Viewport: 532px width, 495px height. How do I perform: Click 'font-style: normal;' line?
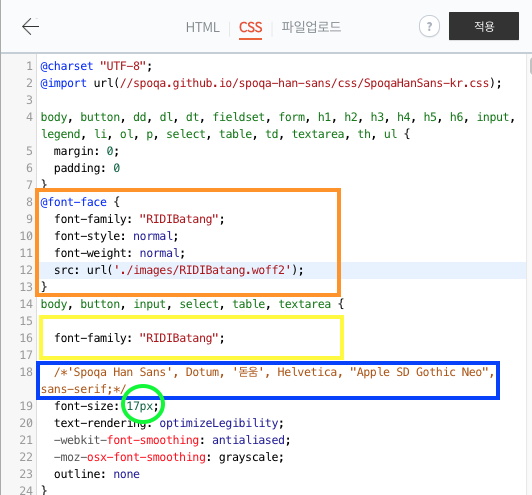[x=116, y=236]
